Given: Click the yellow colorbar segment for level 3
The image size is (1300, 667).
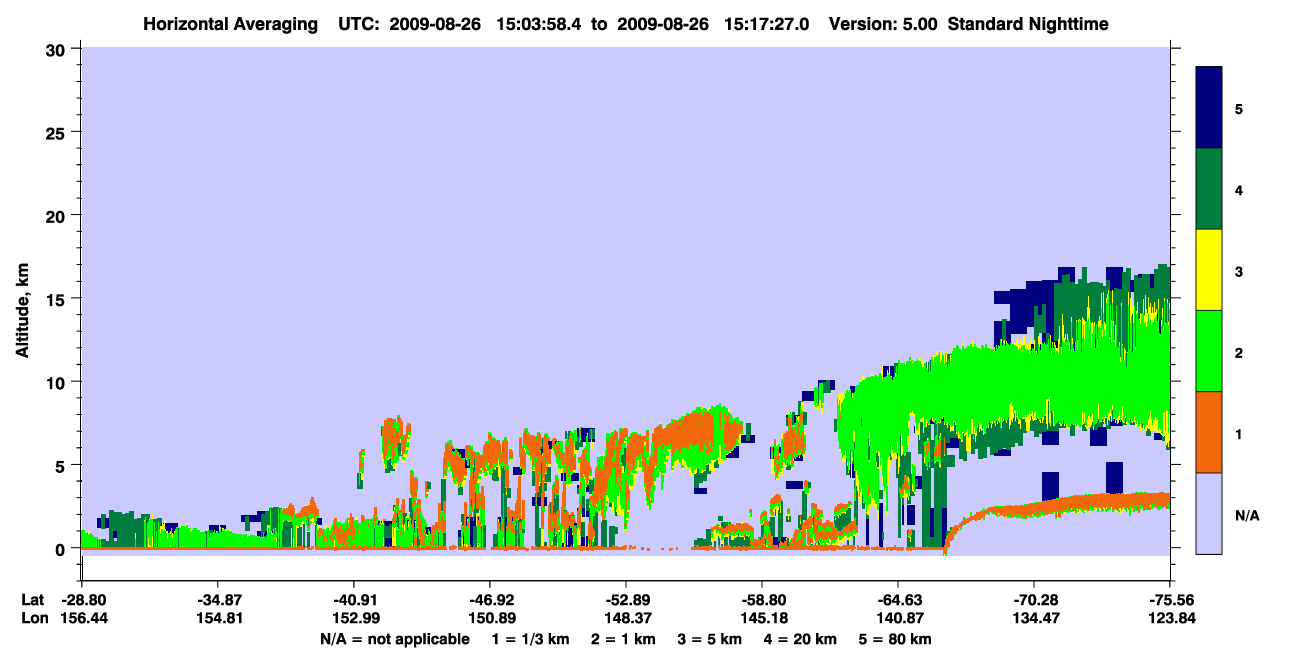Looking at the screenshot, I should tap(1209, 270).
